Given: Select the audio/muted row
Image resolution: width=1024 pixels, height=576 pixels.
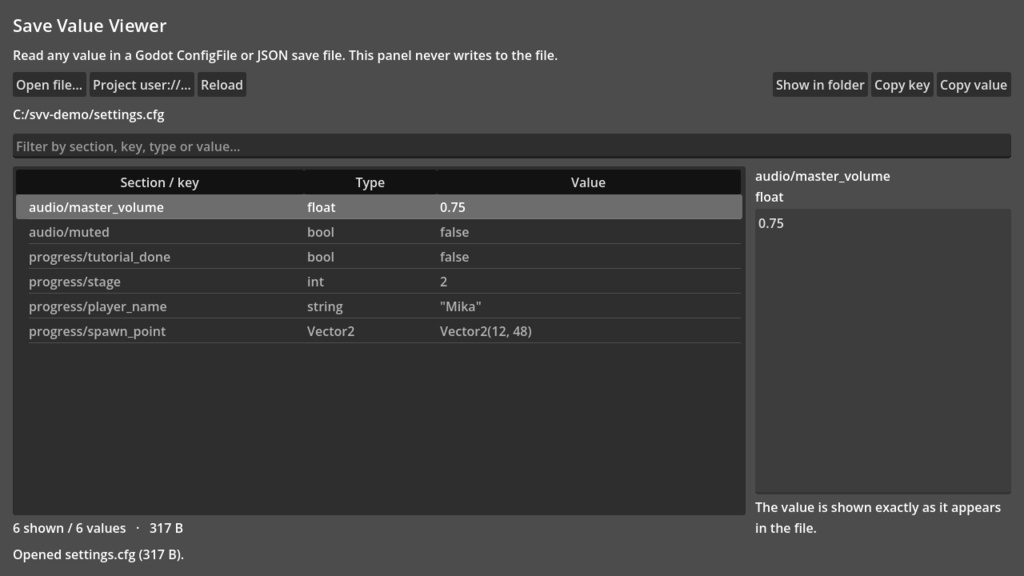Looking at the screenshot, I should [x=379, y=232].
